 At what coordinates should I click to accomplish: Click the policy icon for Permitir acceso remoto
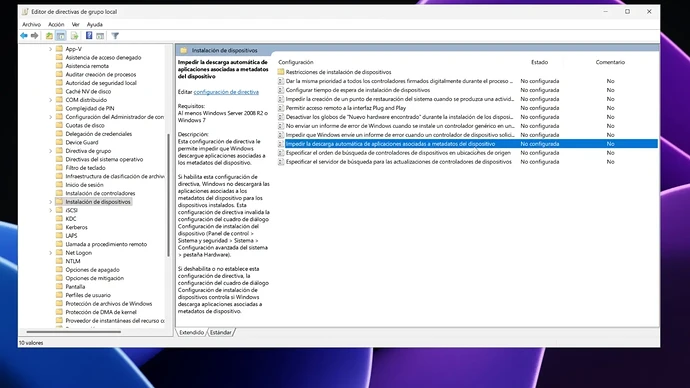281,108
